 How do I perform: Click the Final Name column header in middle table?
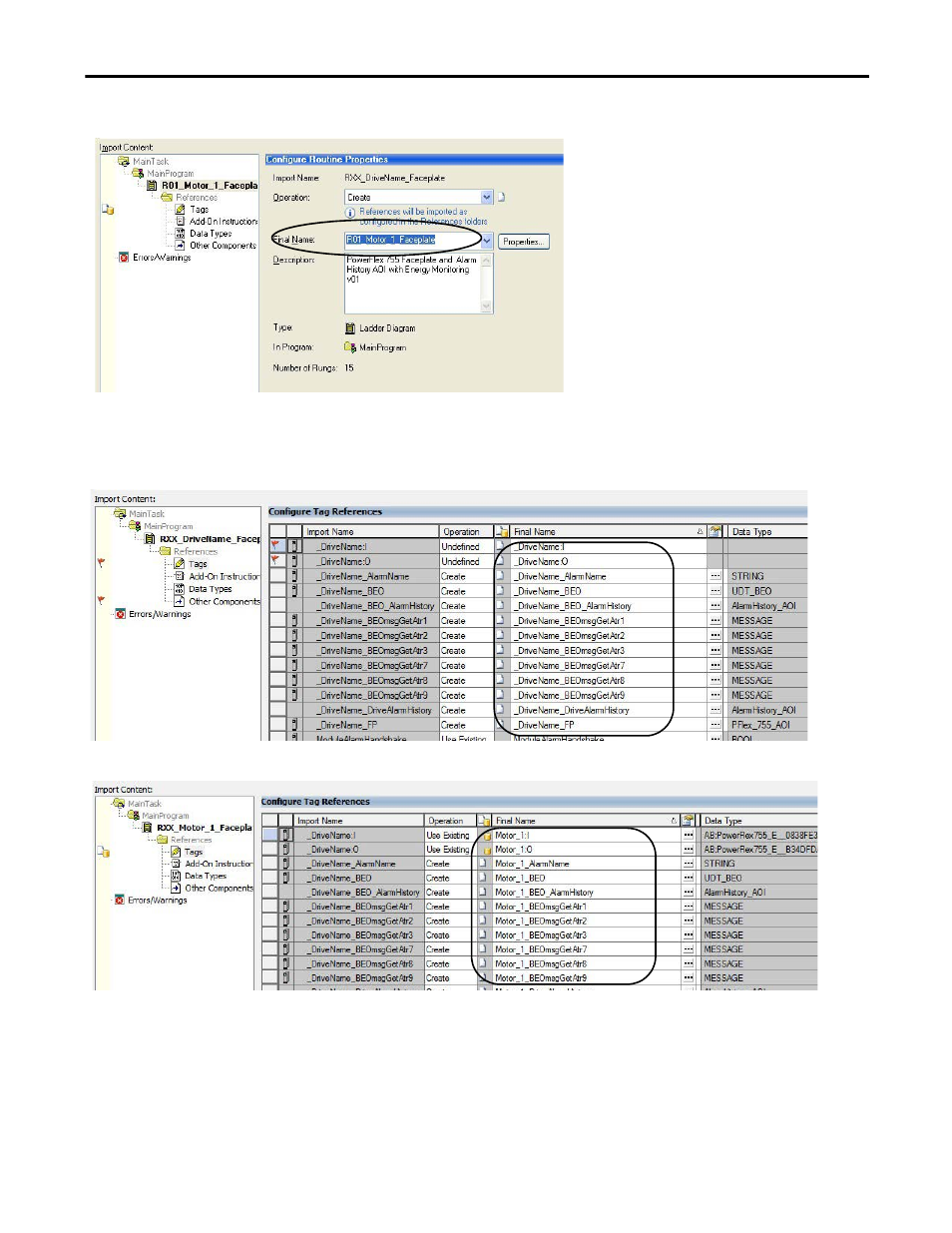(x=609, y=532)
